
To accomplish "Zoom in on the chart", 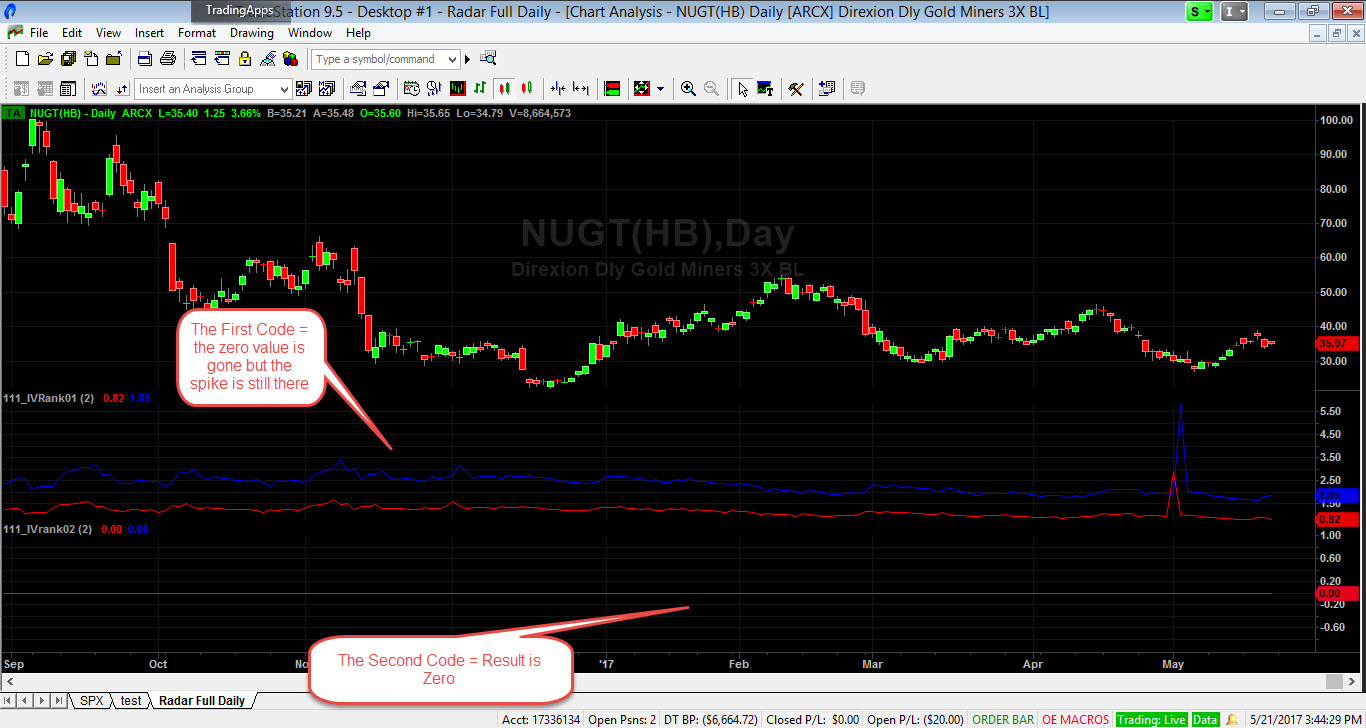I will tap(688, 89).
